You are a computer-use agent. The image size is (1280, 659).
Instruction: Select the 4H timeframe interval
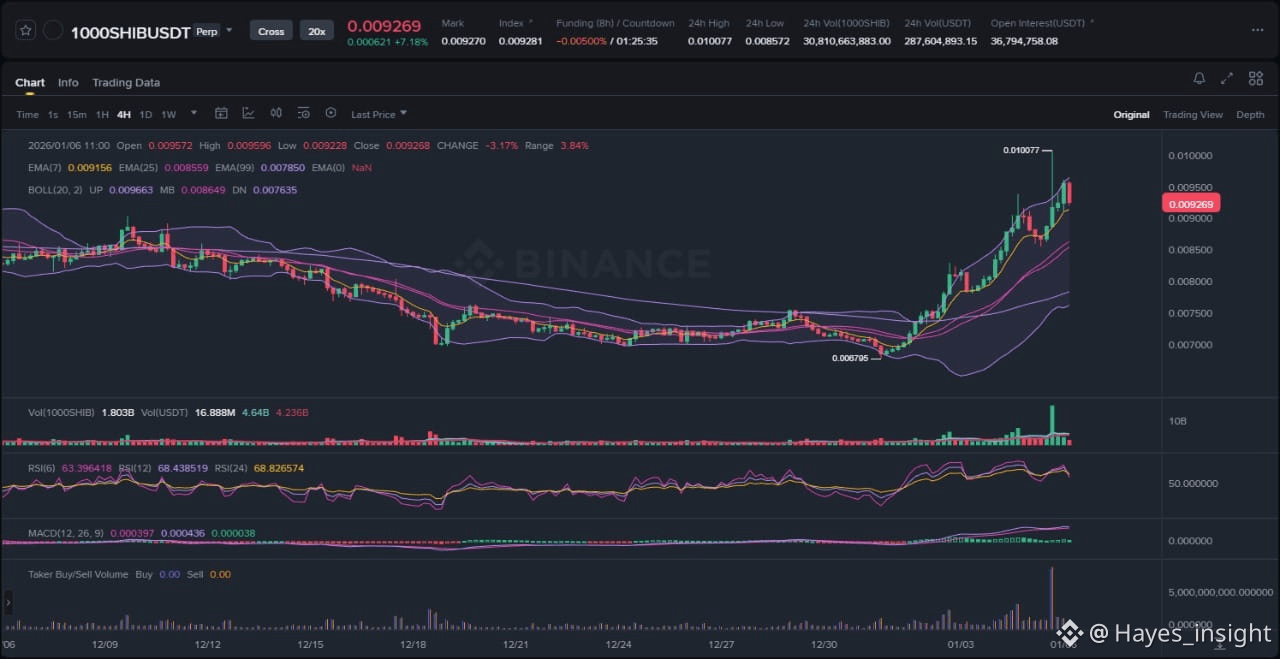[124, 115]
